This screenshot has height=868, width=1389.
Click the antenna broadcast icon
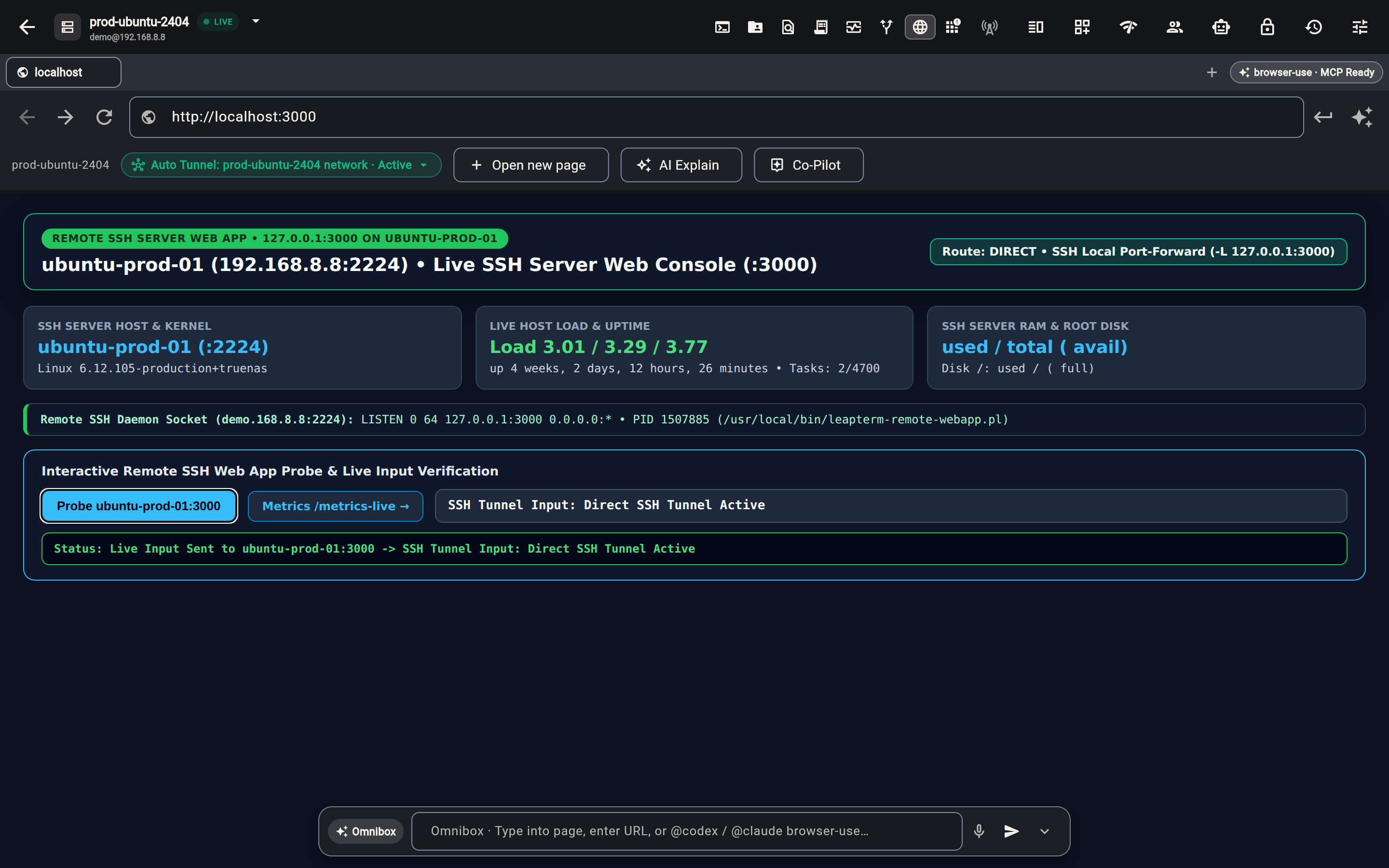(990, 27)
